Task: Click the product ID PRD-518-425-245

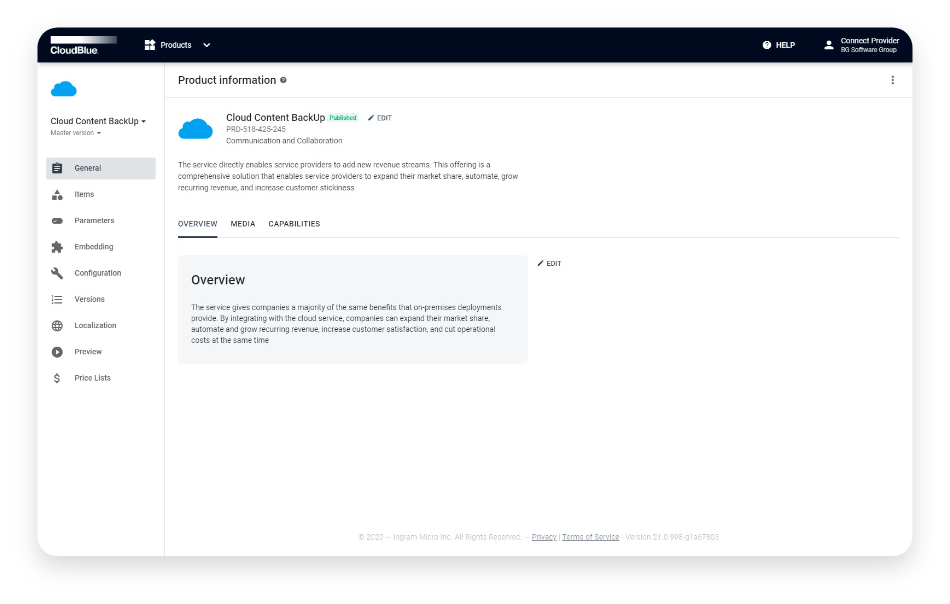Action: (x=256, y=129)
